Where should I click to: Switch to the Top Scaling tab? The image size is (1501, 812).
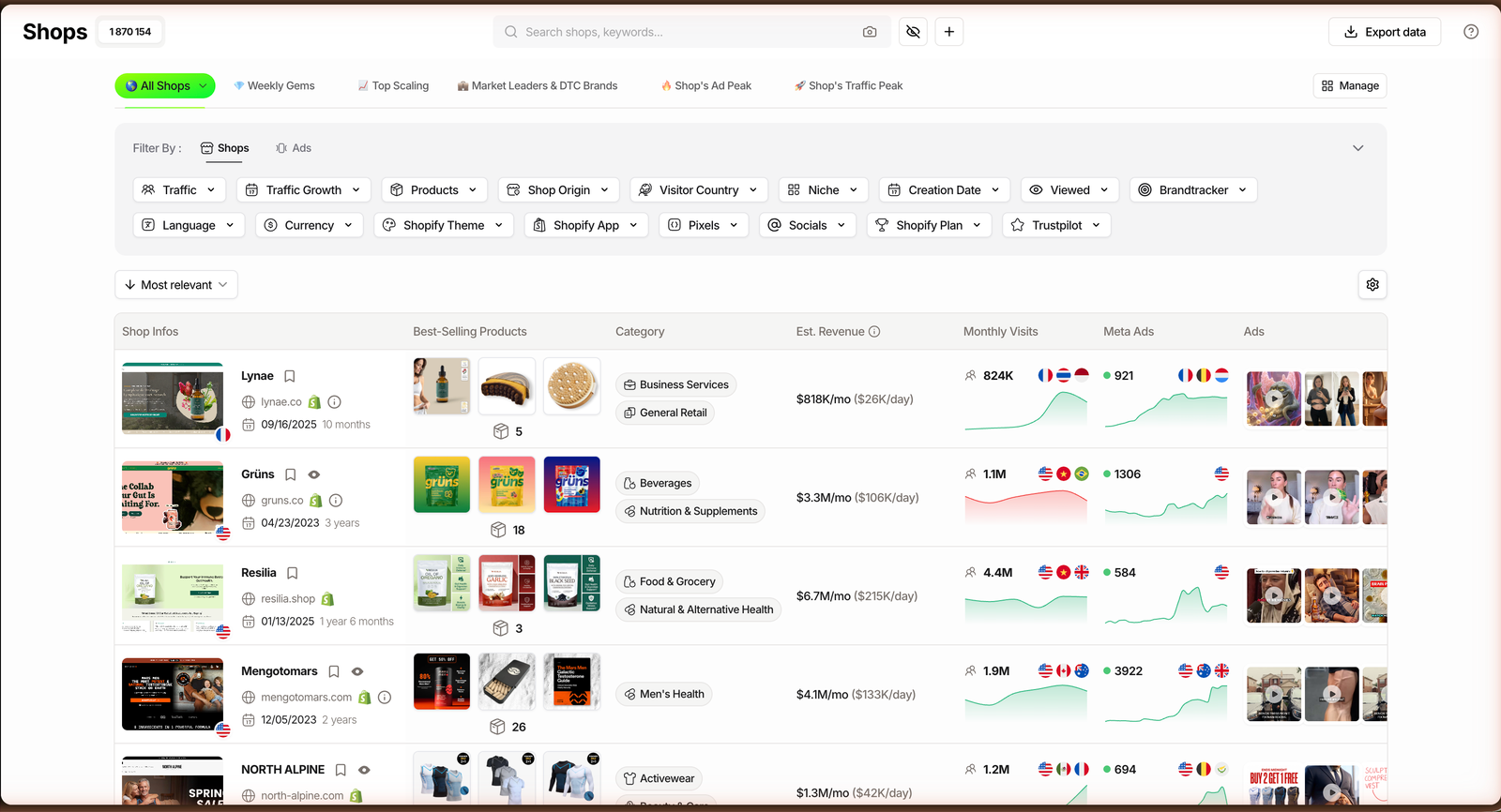(393, 86)
